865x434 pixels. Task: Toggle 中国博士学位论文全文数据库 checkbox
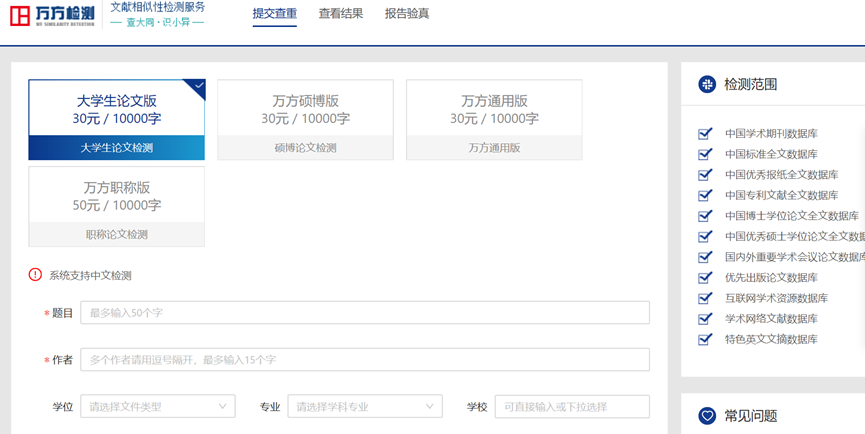[x=704, y=216]
